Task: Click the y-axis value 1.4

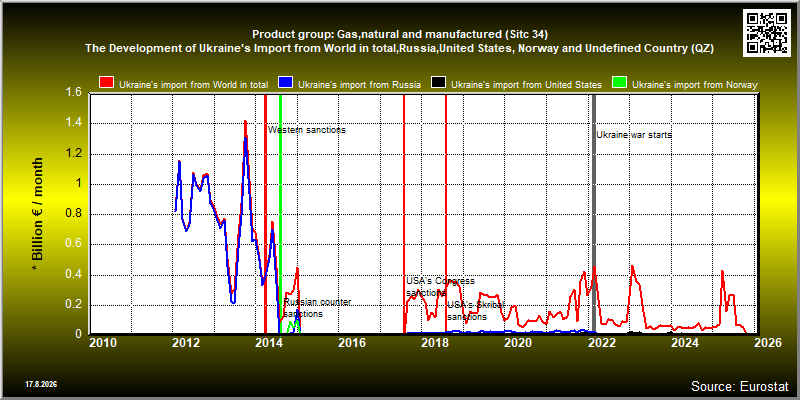Action: (74, 123)
